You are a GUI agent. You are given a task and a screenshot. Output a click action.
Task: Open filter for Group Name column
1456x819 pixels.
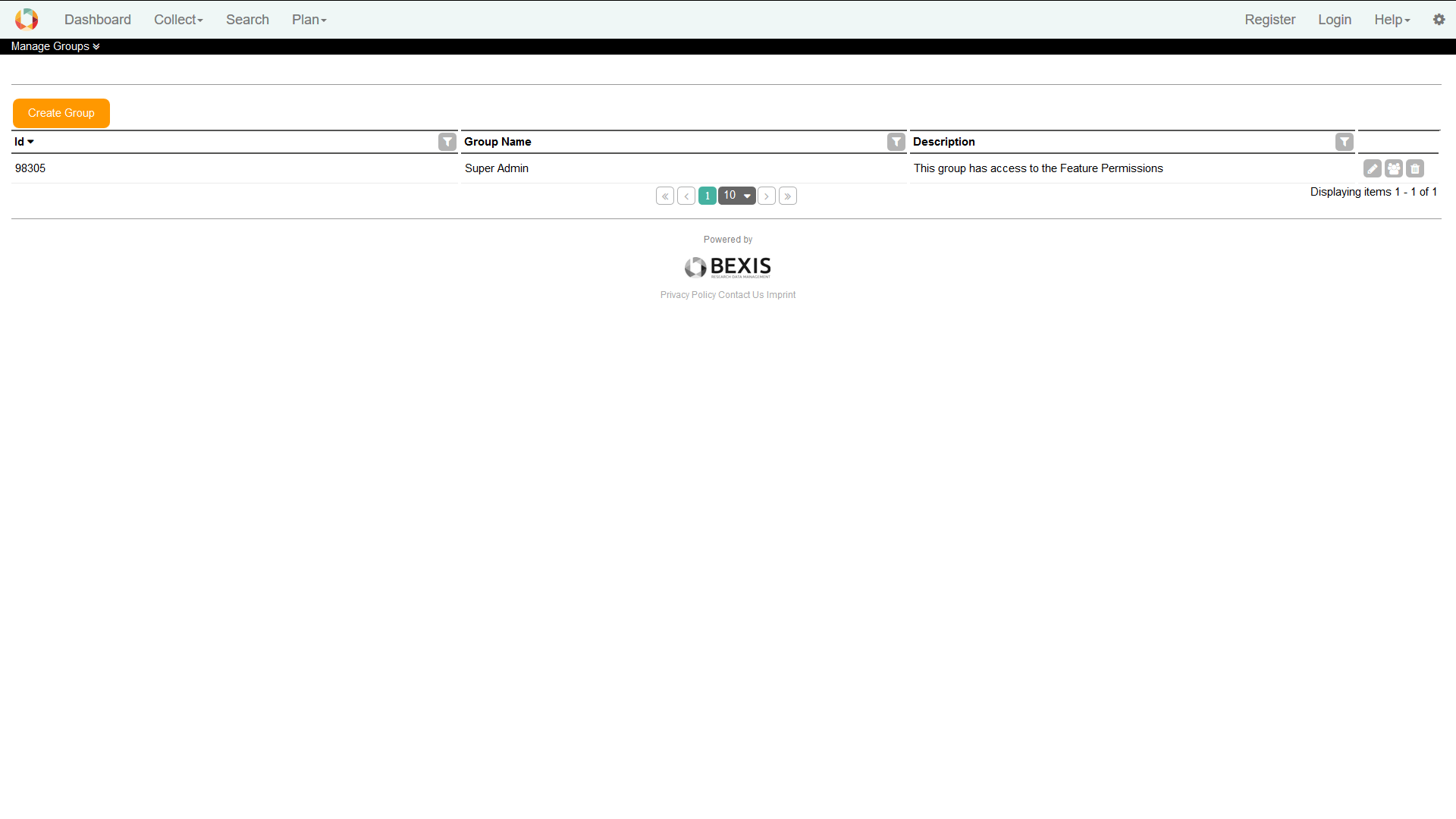896,142
